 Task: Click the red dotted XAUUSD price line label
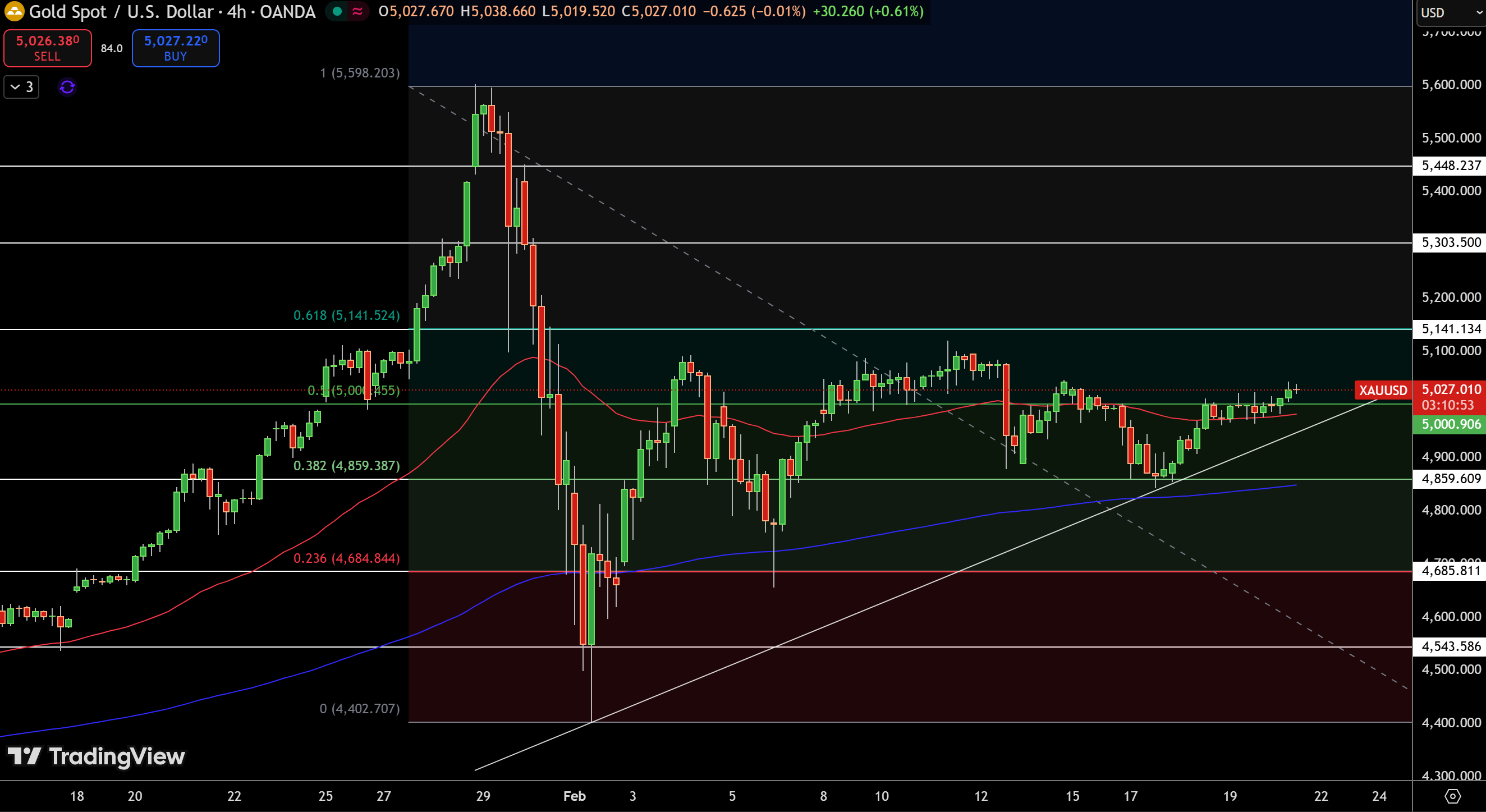[1383, 391]
